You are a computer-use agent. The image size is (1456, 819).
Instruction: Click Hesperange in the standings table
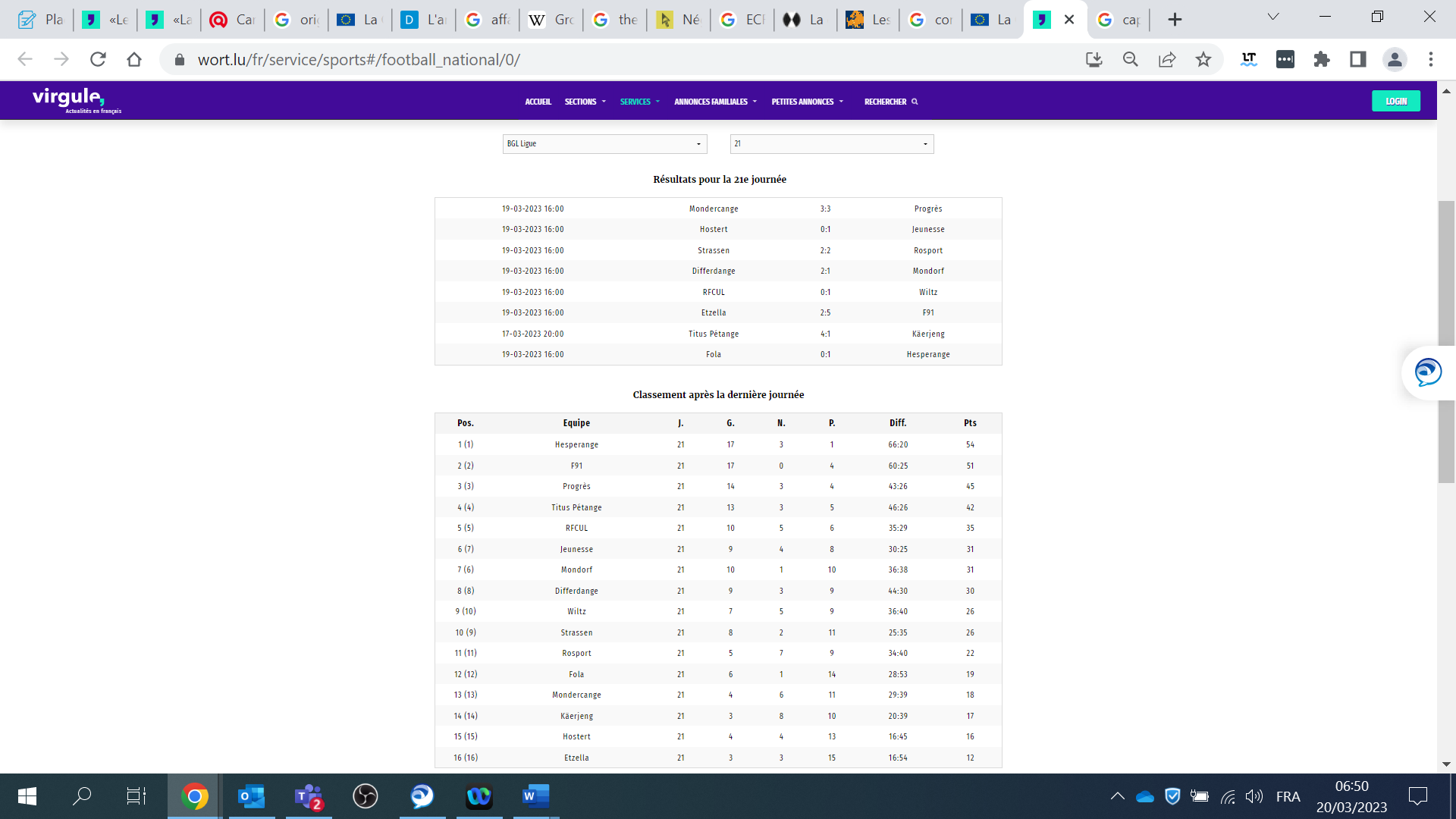point(576,445)
